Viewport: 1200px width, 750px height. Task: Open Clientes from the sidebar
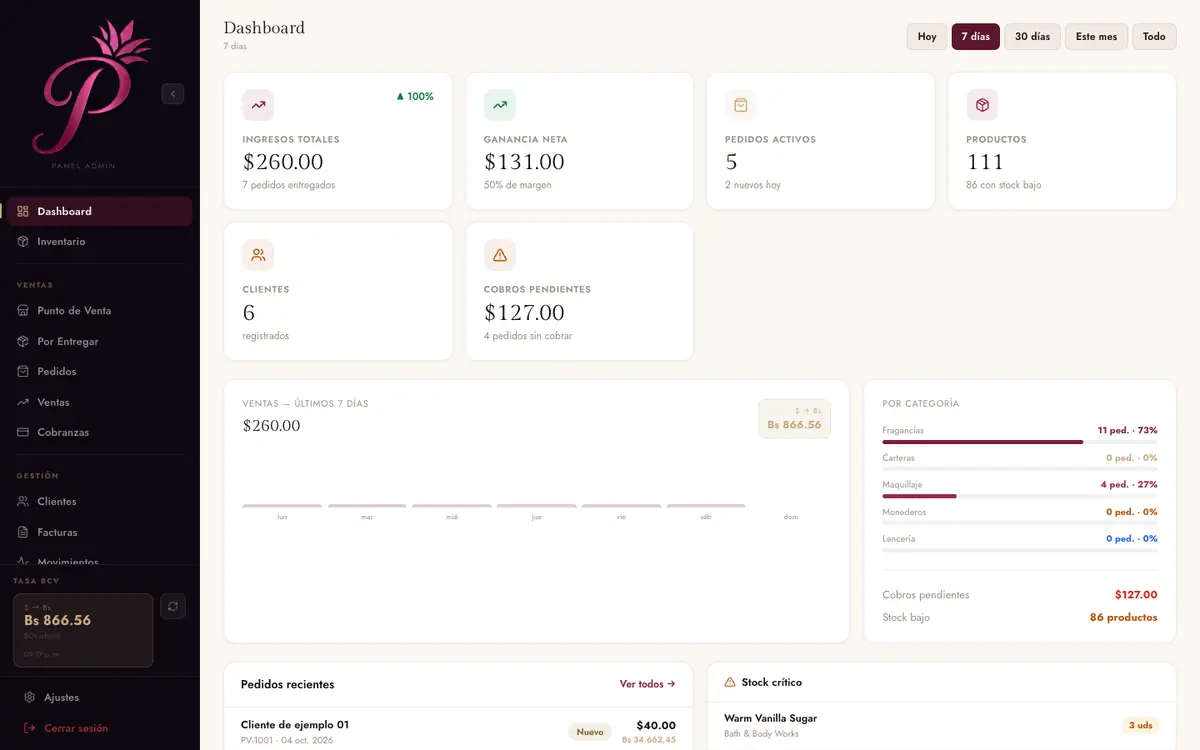tap(100, 501)
